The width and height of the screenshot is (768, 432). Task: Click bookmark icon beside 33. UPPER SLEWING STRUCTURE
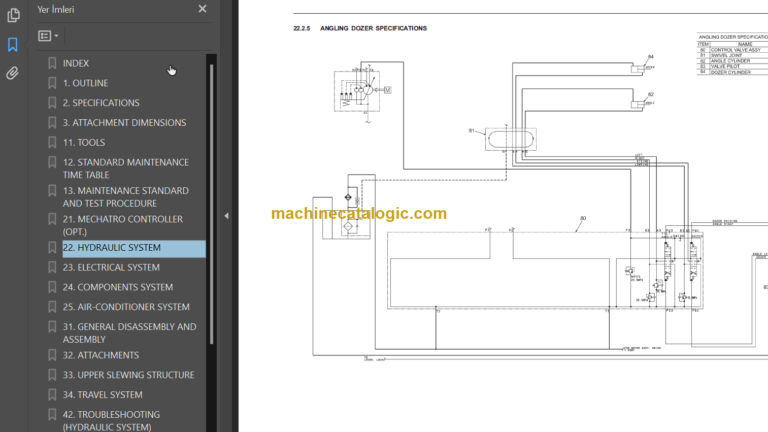point(52,375)
